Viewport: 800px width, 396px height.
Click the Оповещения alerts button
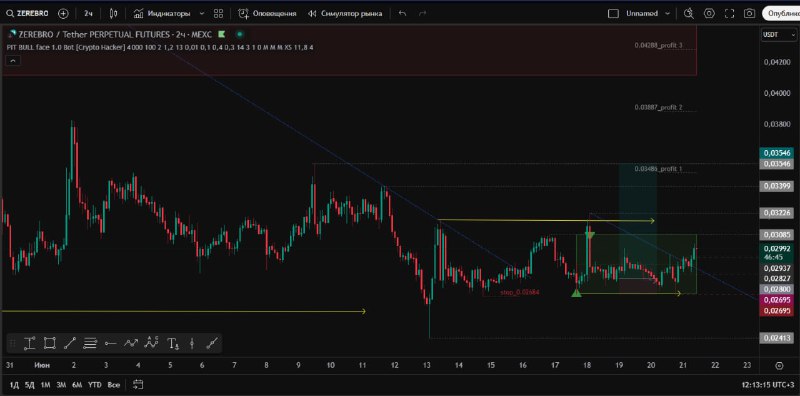click(267, 13)
